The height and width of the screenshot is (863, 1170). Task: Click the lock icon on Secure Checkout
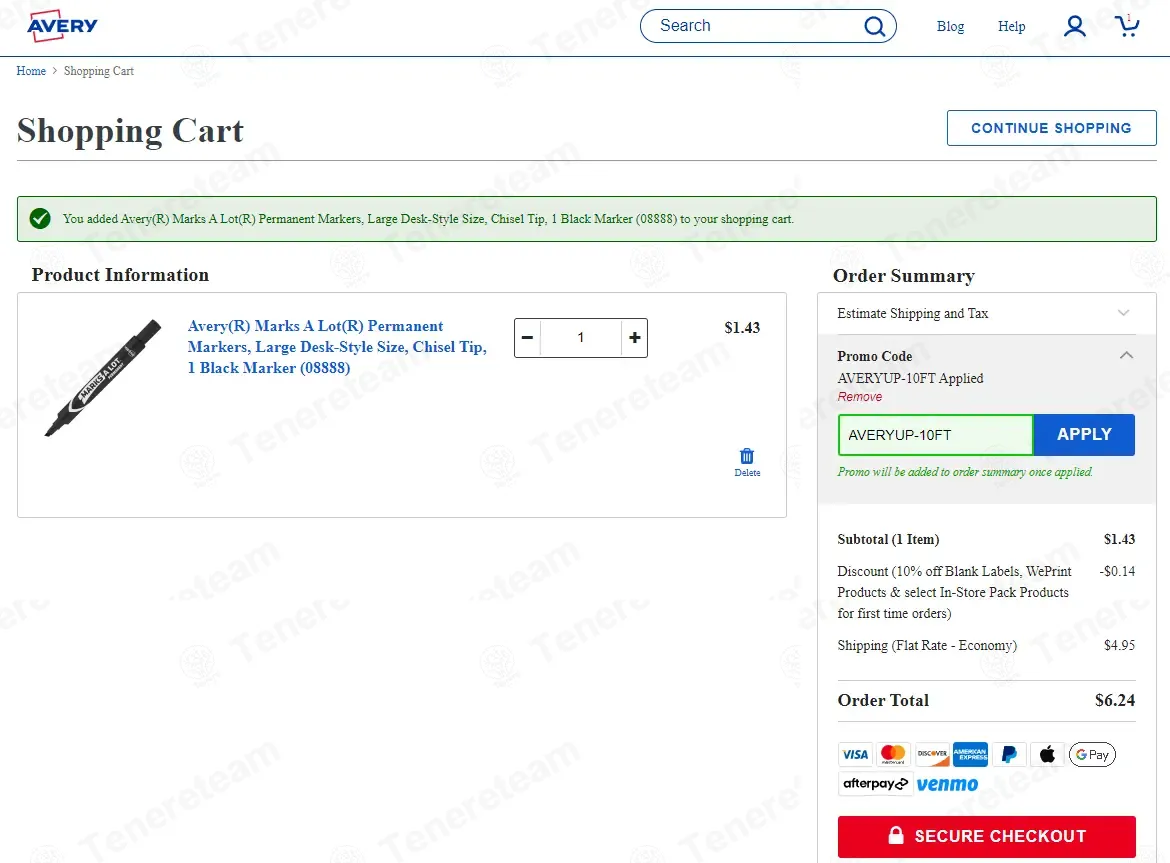tap(895, 835)
